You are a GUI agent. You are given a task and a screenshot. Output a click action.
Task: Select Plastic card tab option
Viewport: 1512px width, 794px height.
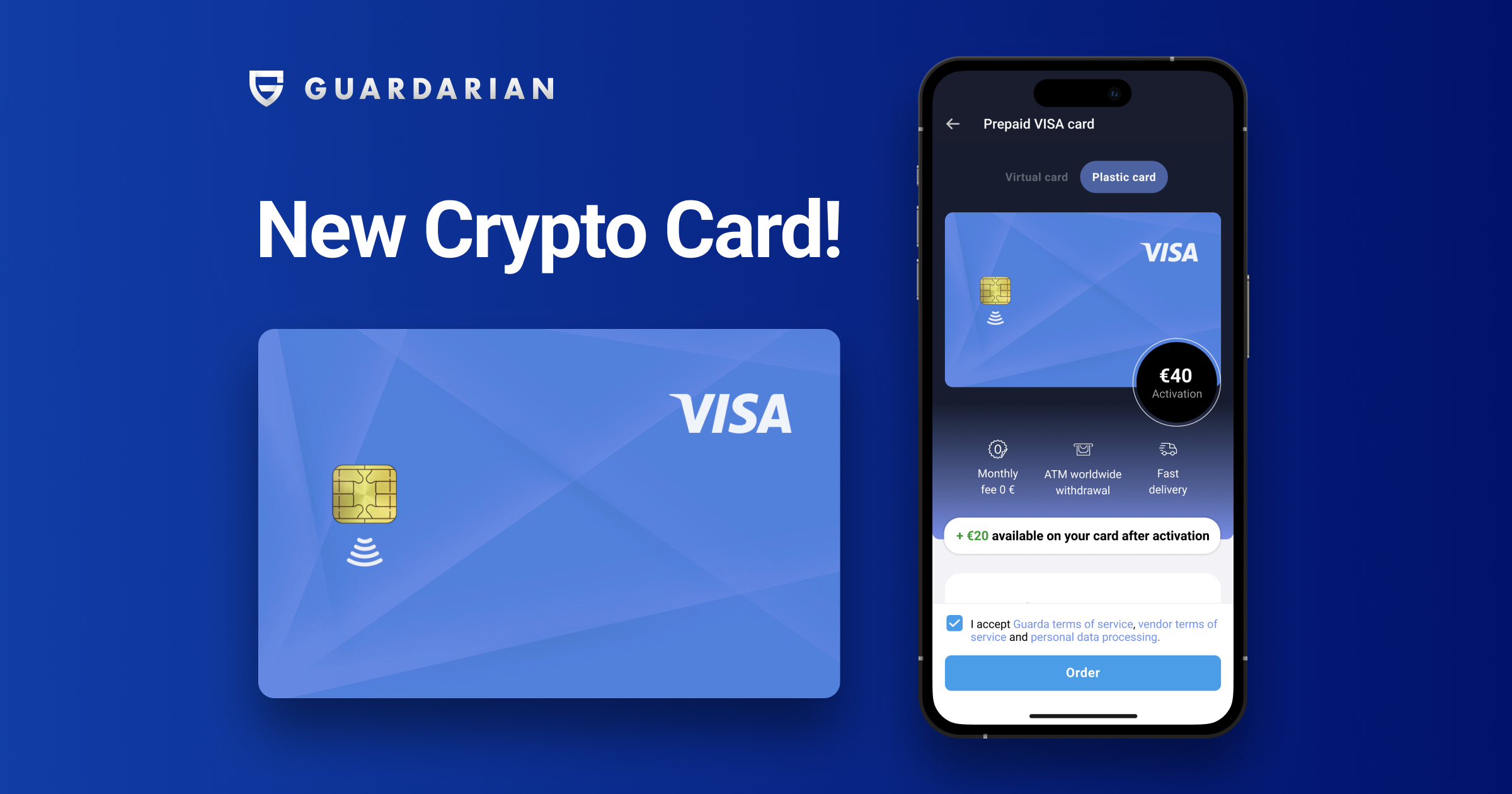pyautogui.click(x=1122, y=177)
